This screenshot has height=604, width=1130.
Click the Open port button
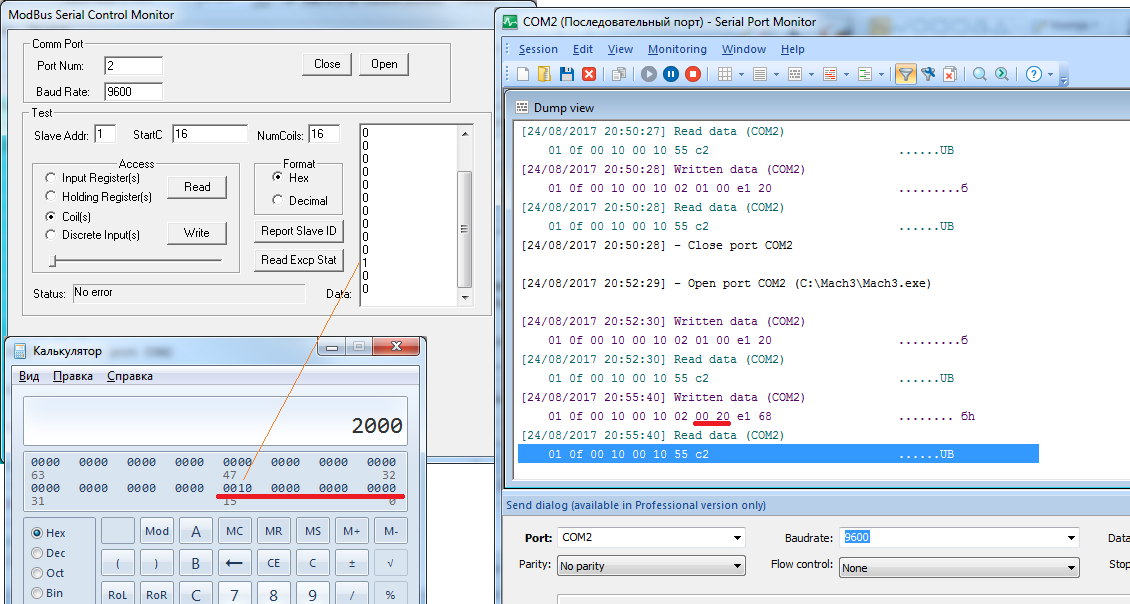(x=384, y=64)
